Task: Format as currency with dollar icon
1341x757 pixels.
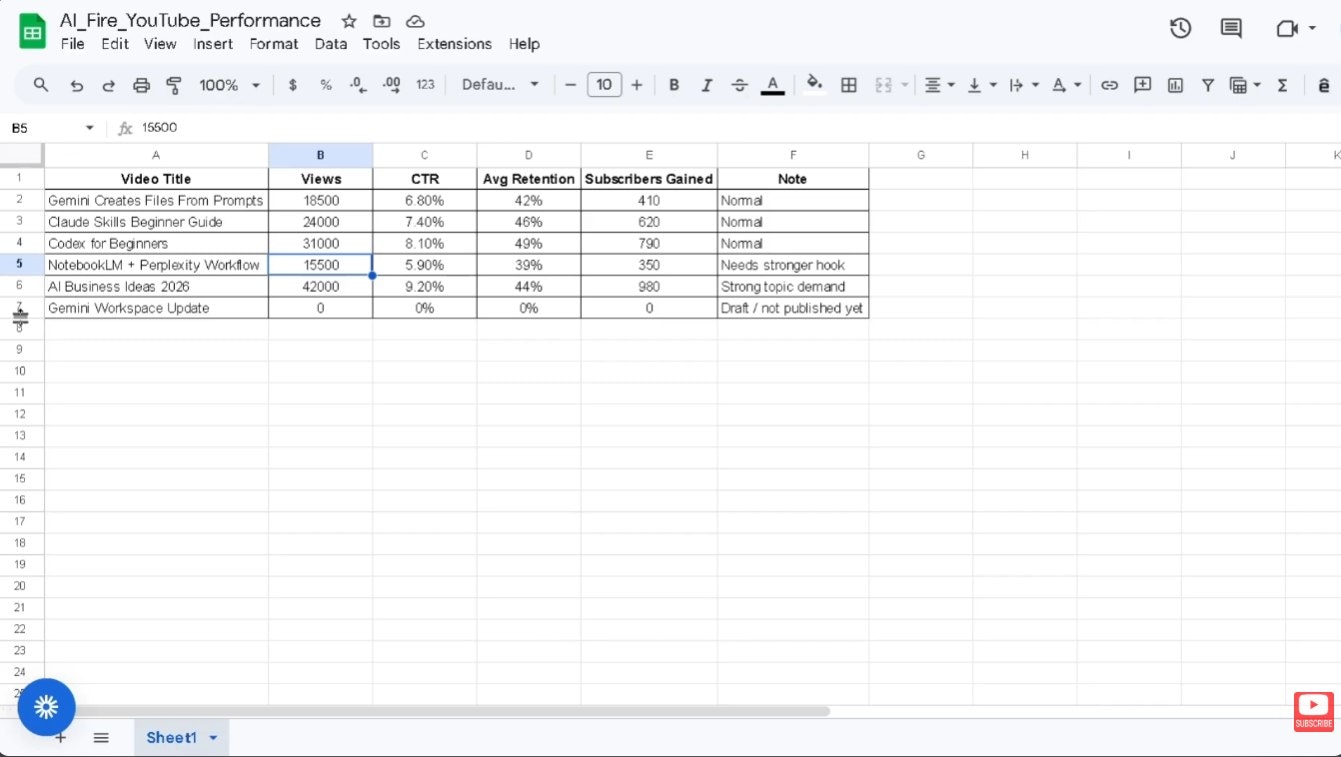Action: 293,85
